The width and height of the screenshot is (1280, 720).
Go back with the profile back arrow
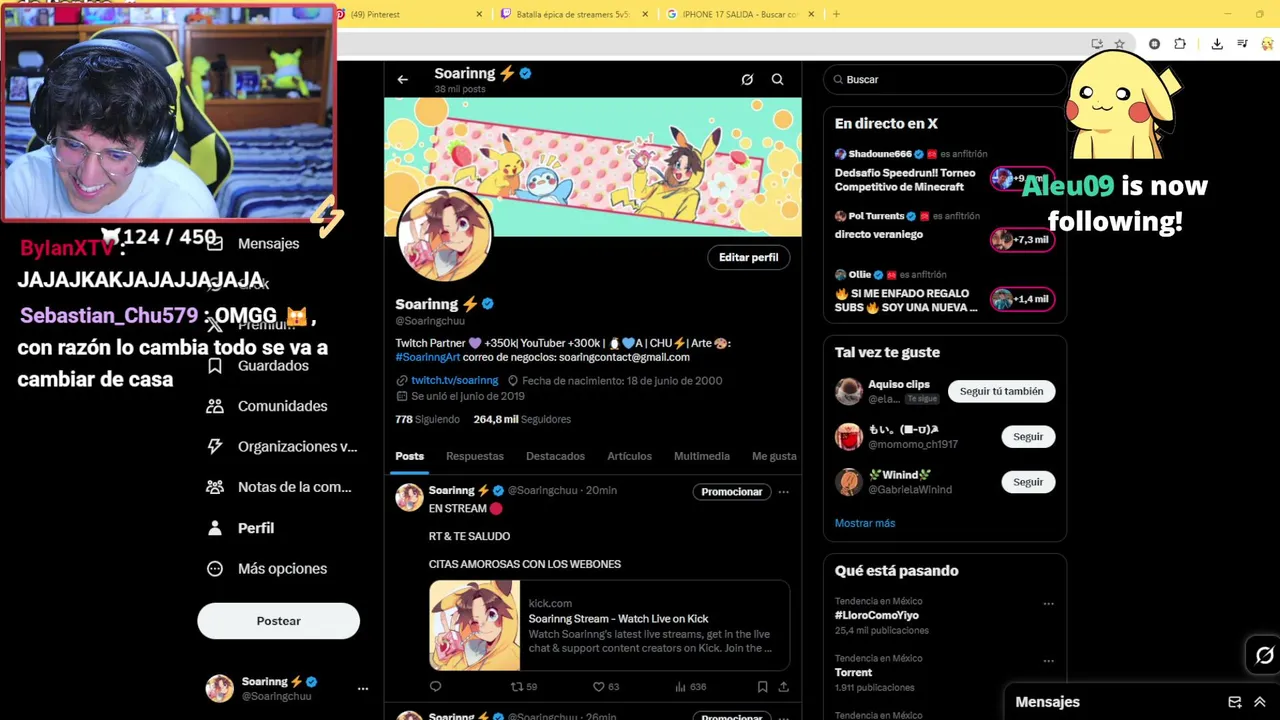tap(403, 79)
